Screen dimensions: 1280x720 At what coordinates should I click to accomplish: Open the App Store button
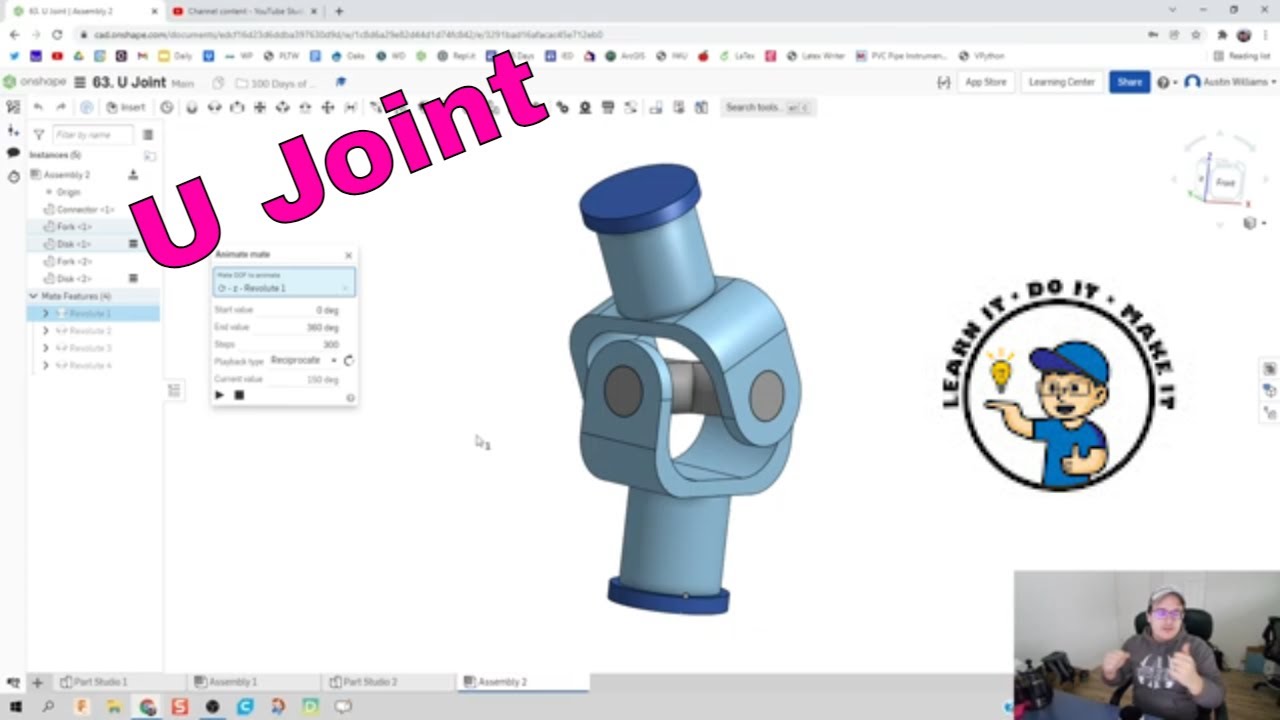[x=985, y=82]
